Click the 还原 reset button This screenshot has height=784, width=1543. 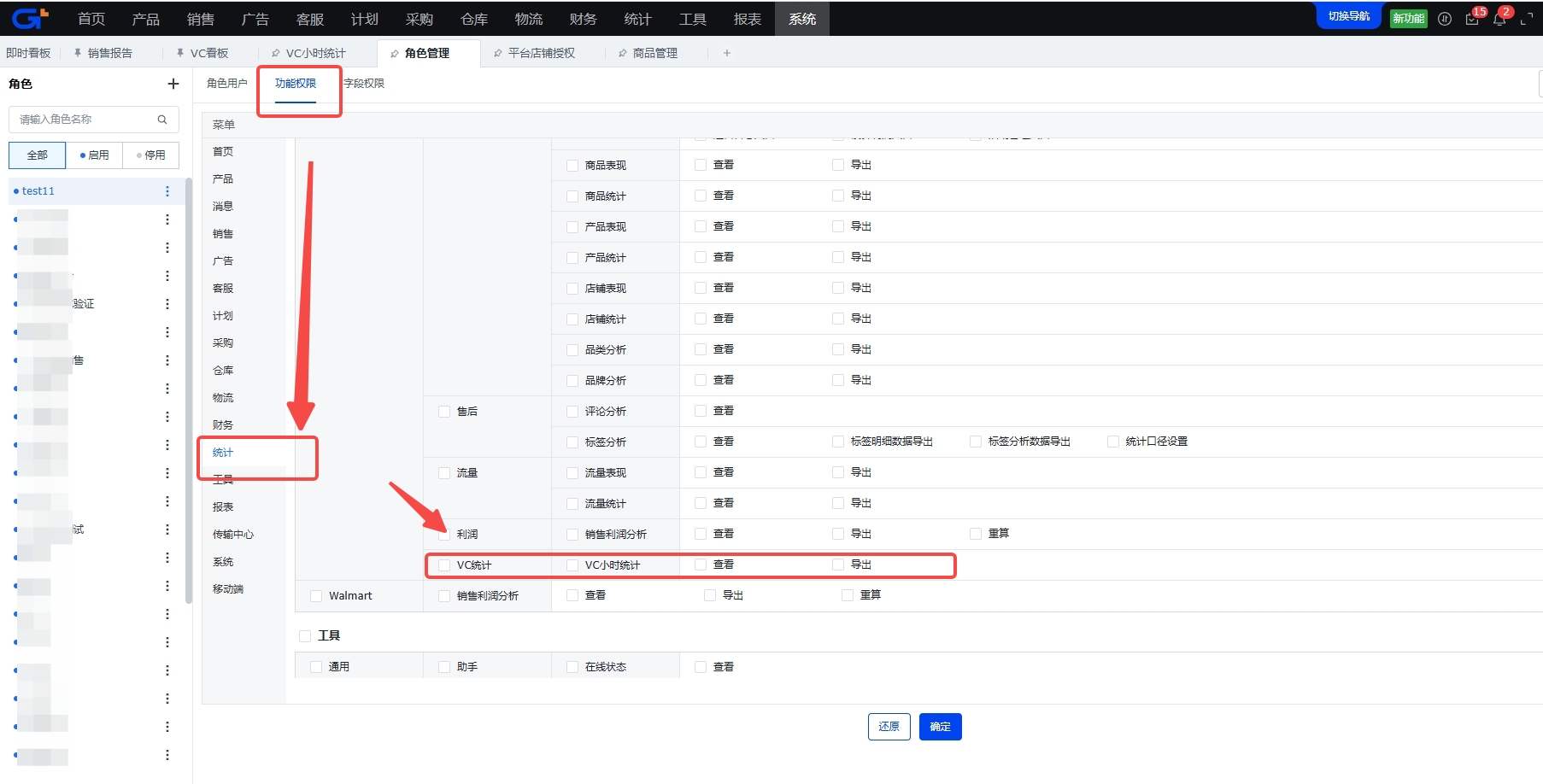[x=889, y=727]
